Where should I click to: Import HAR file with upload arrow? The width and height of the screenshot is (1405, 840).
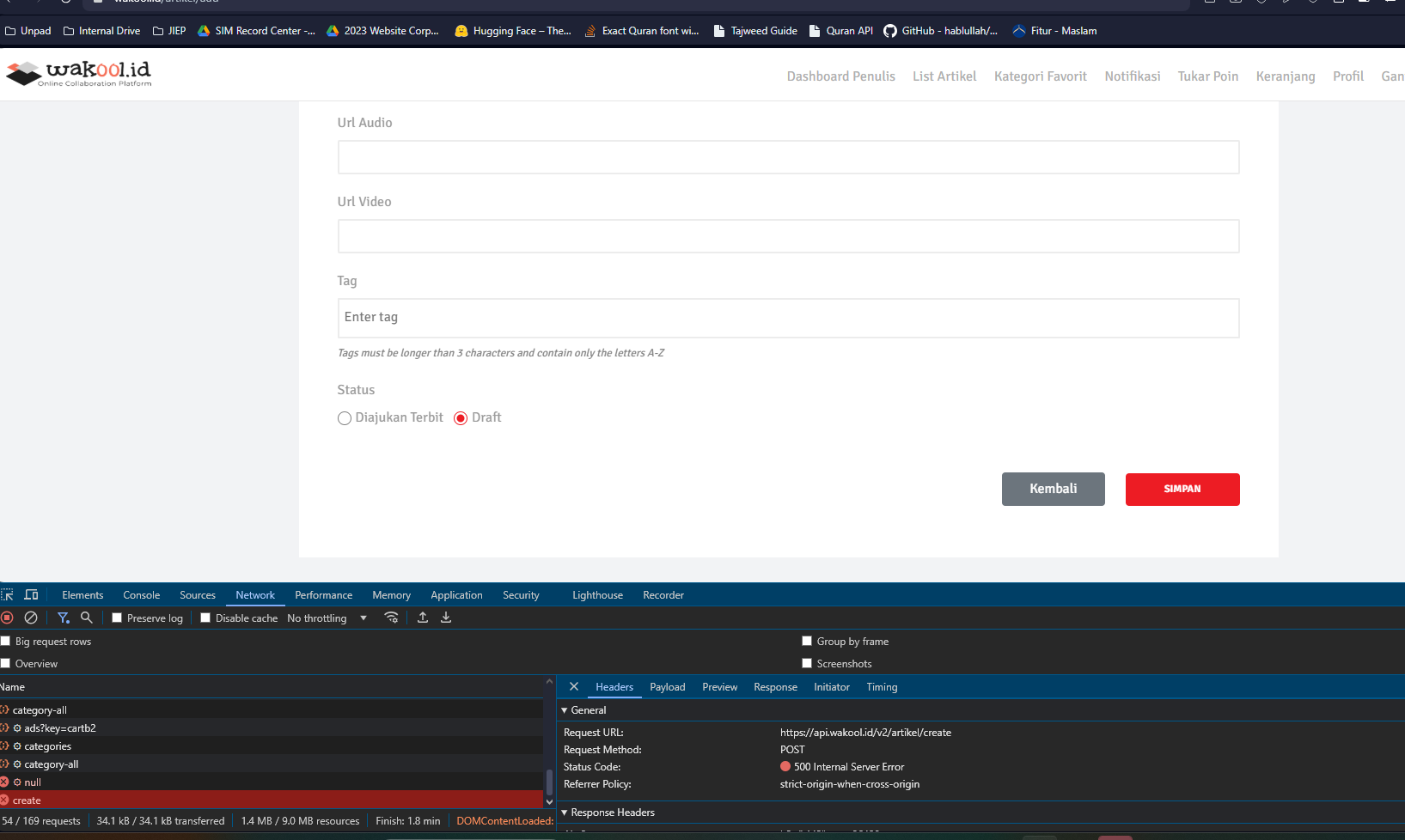pos(423,618)
